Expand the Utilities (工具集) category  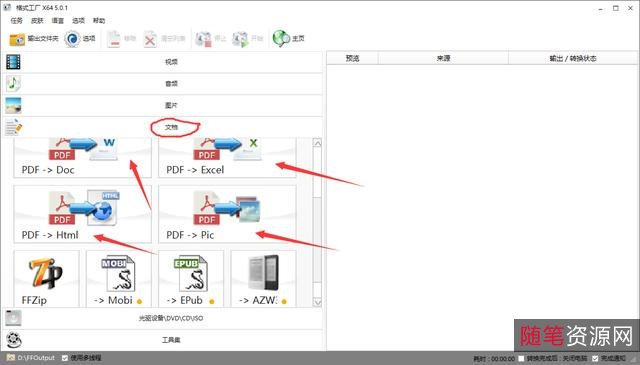pyautogui.click(x=162, y=340)
